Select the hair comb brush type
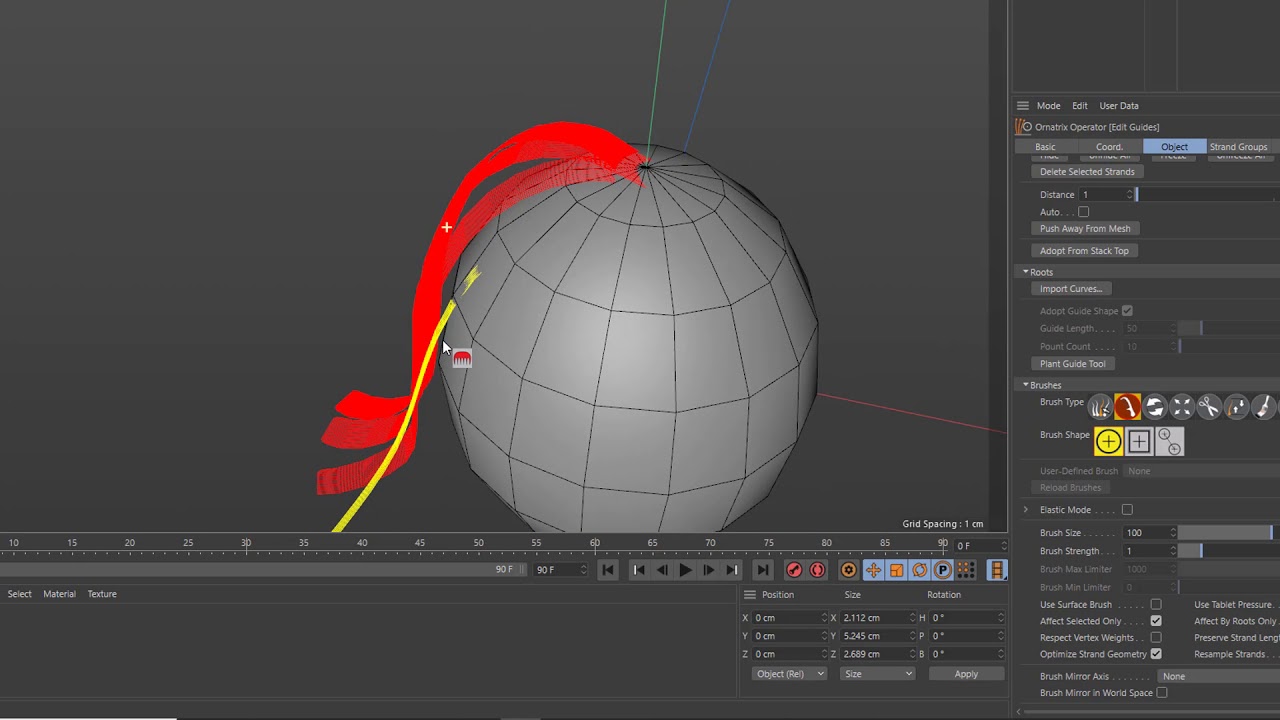Image resolution: width=1280 pixels, height=720 pixels. (x=1100, y=407)
